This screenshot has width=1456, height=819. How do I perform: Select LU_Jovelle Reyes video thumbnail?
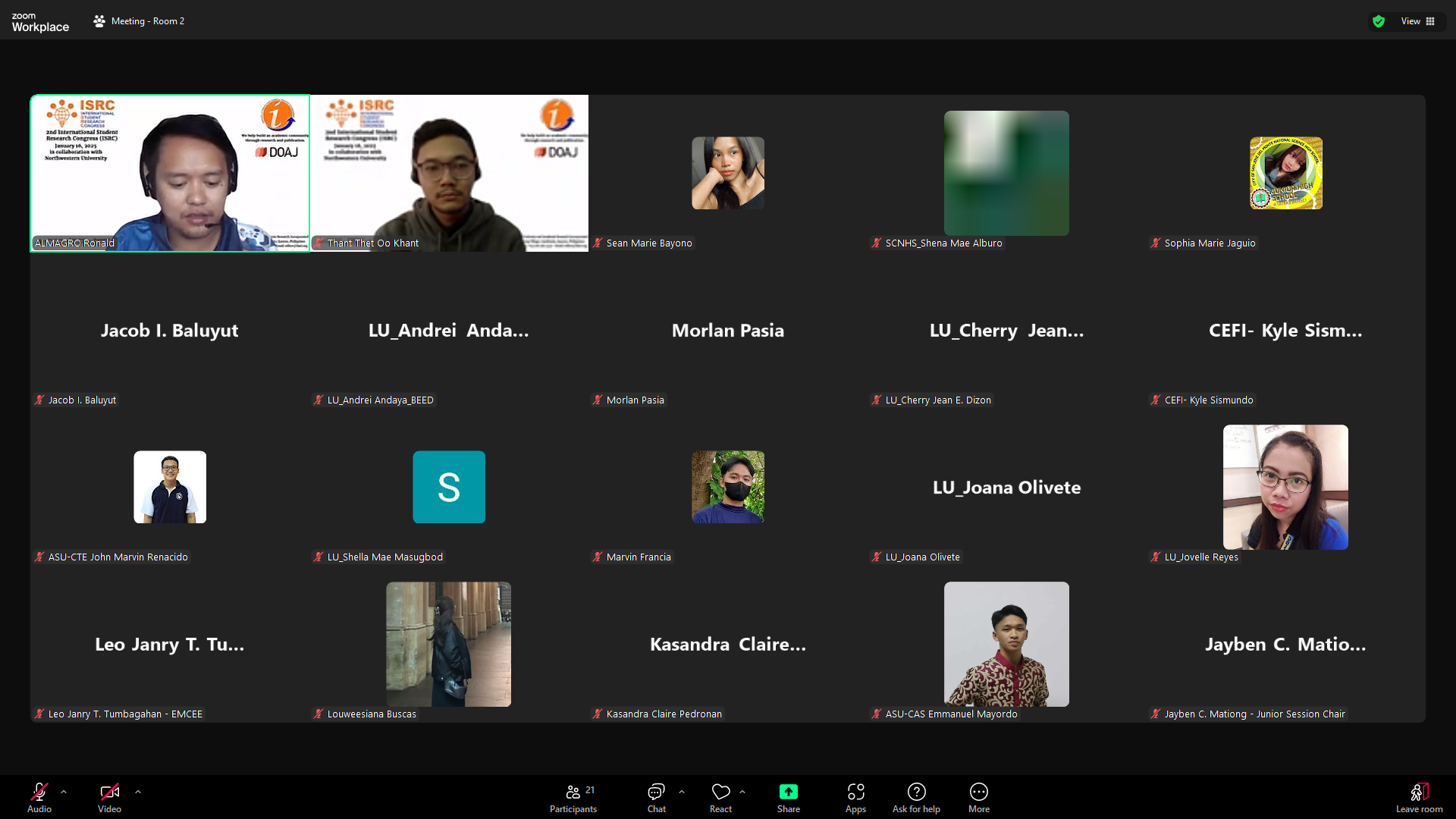(x=1285, y=487)
